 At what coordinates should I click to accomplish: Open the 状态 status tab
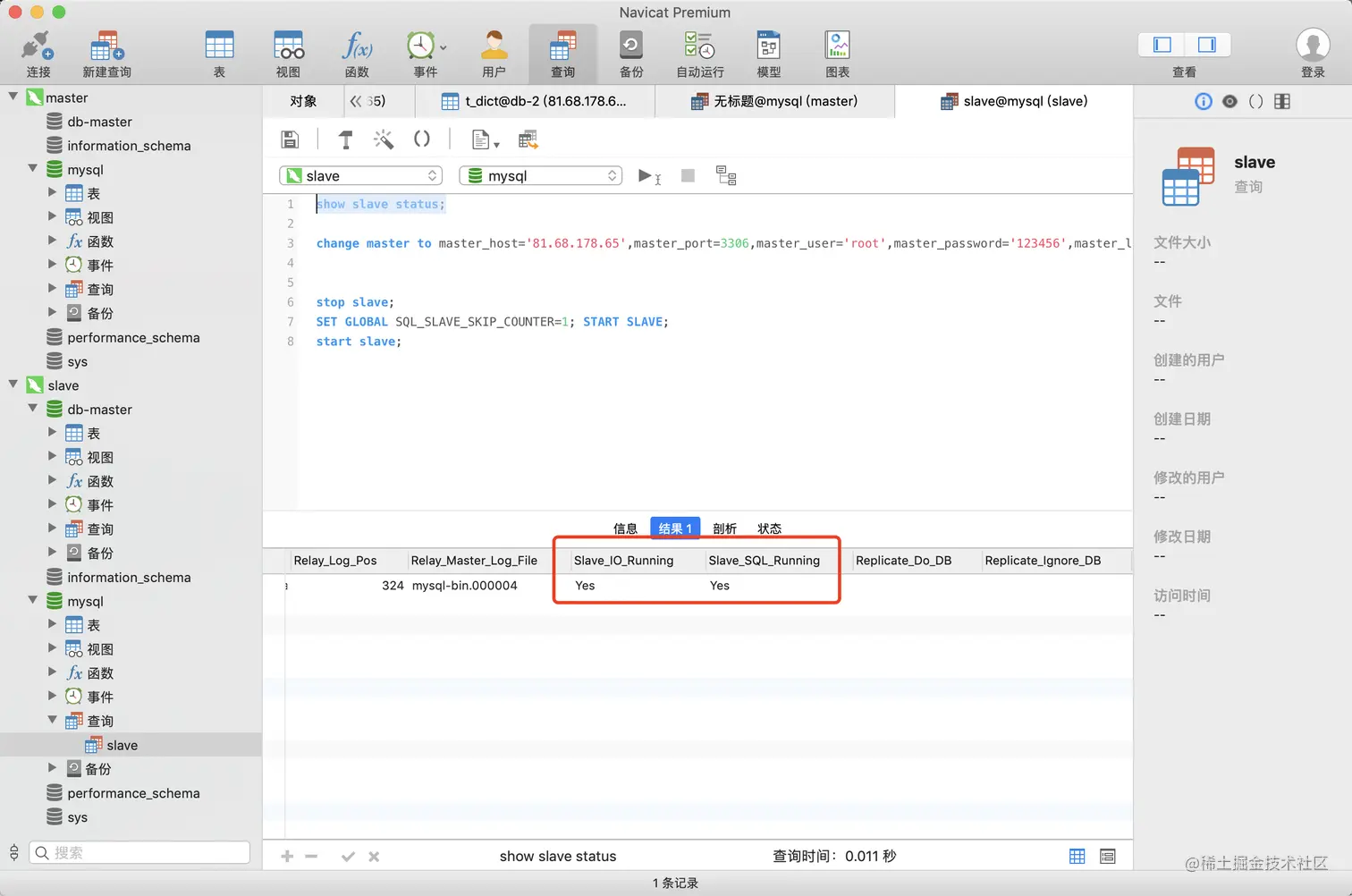coord(770,528)
